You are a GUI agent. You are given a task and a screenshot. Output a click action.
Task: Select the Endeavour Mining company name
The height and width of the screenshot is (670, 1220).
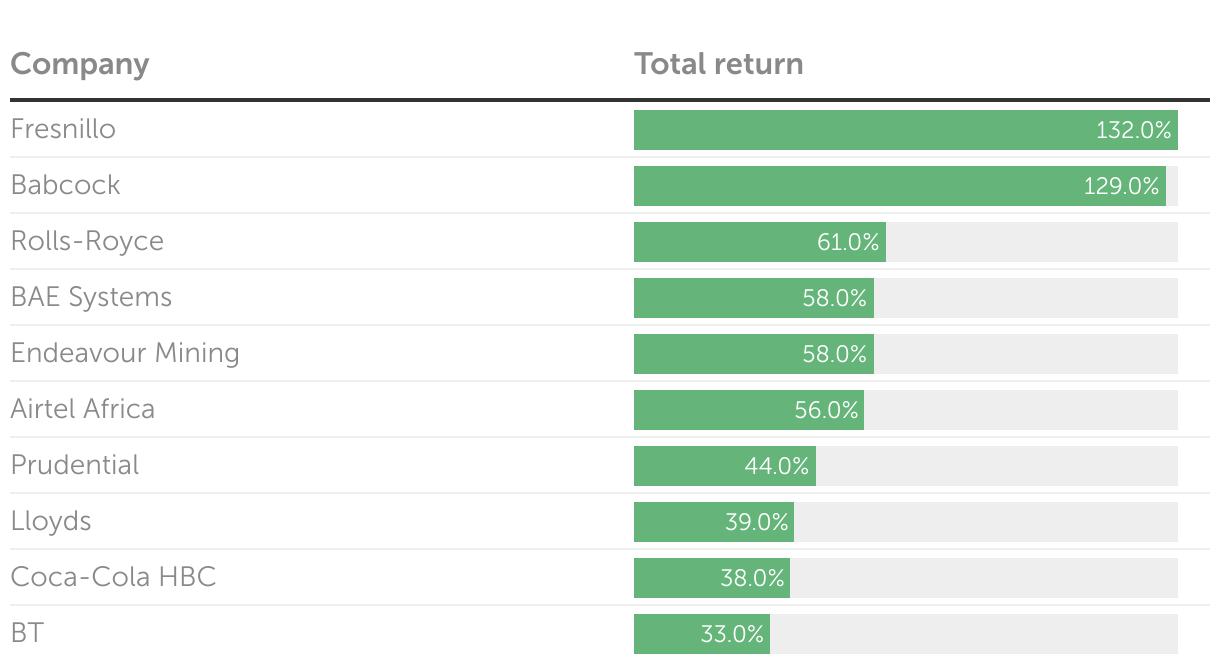125,353
